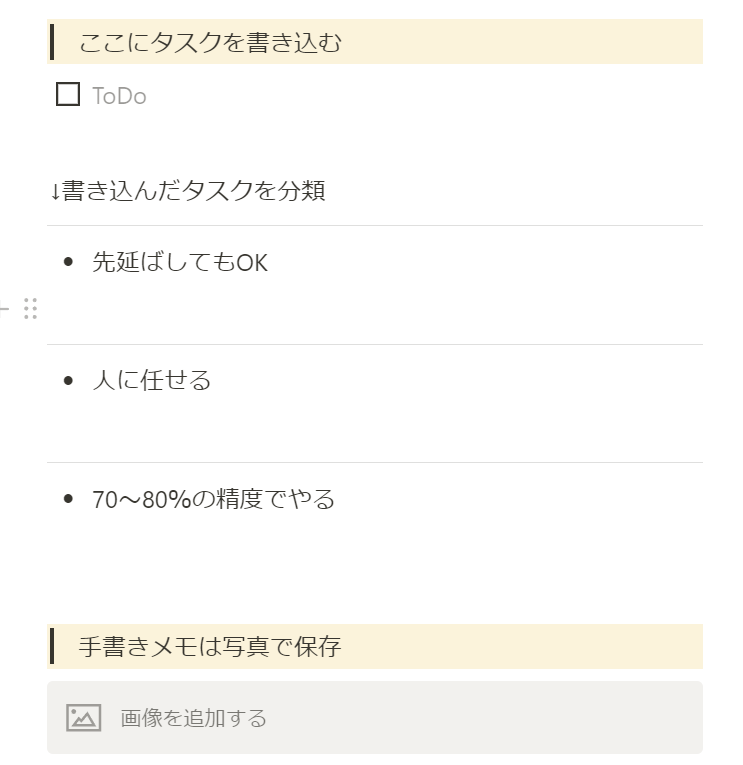Select the divider line above 人に任せる
The width and height of the screenshot is (743, 765).
[375, 344]
